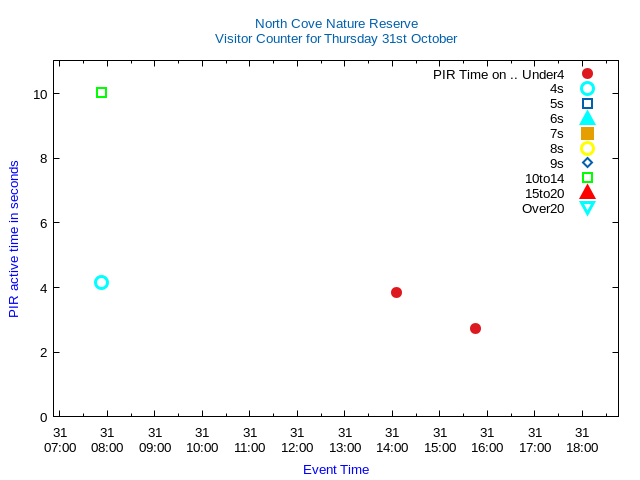Click the red circle Under4 legend marker
Screen dimensions: 640x480
coord(587,74)
